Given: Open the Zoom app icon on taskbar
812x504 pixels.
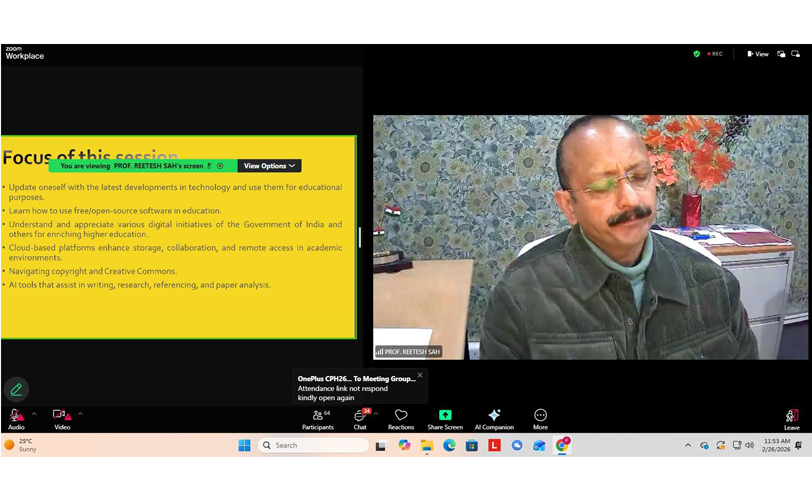Looking at the screenshot, I should tap(517, 445).
